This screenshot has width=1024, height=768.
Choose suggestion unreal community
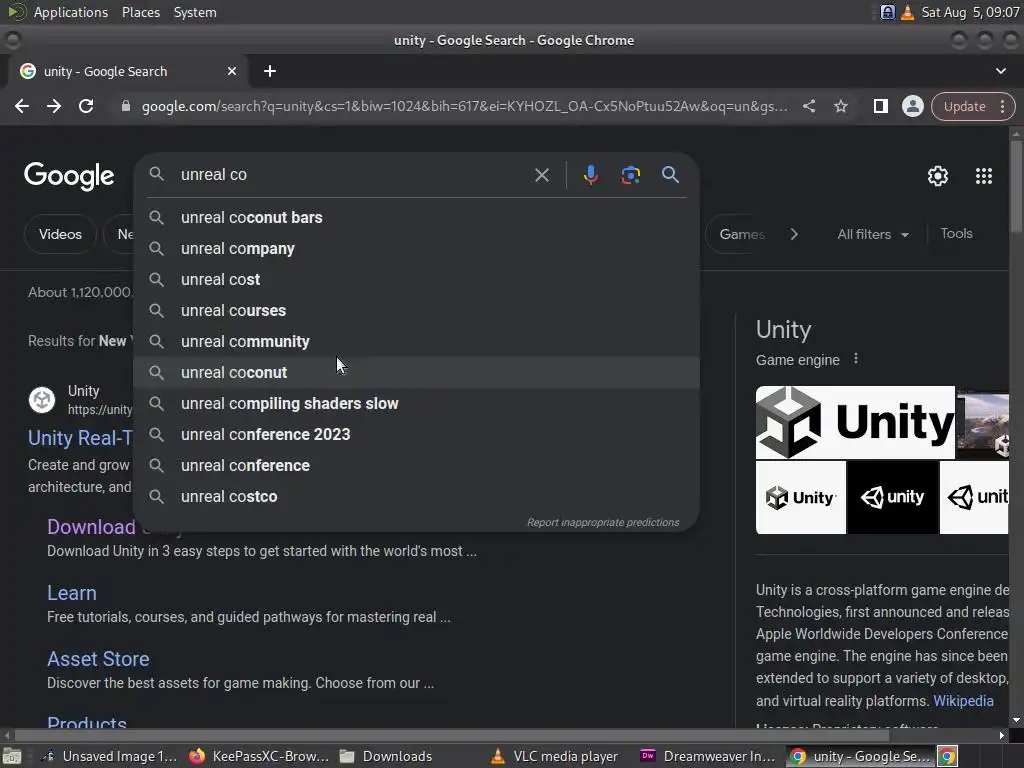[x=417, y=342]
